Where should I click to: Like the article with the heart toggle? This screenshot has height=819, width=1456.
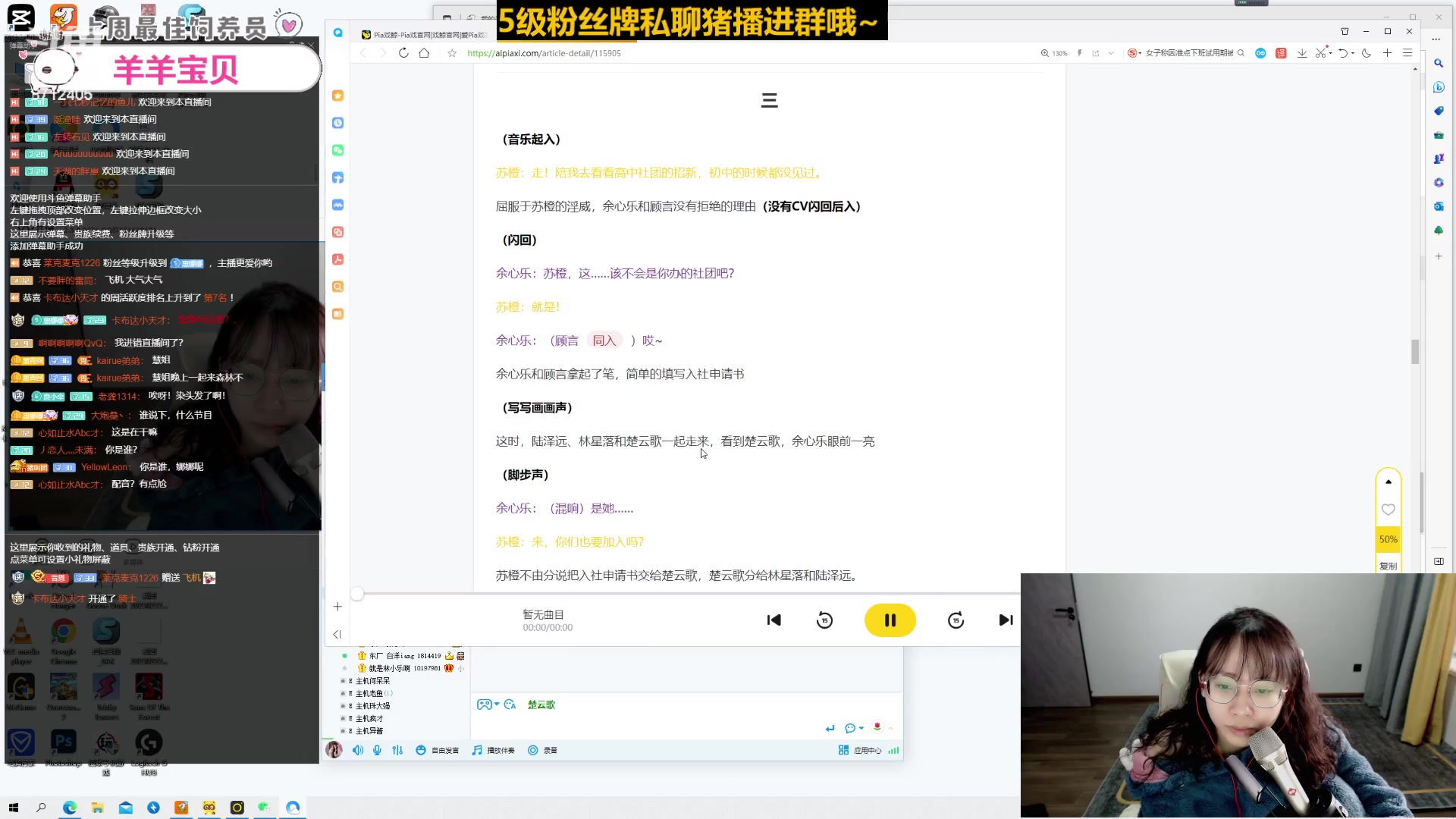pyautogui.click(x=1389, y=510)
